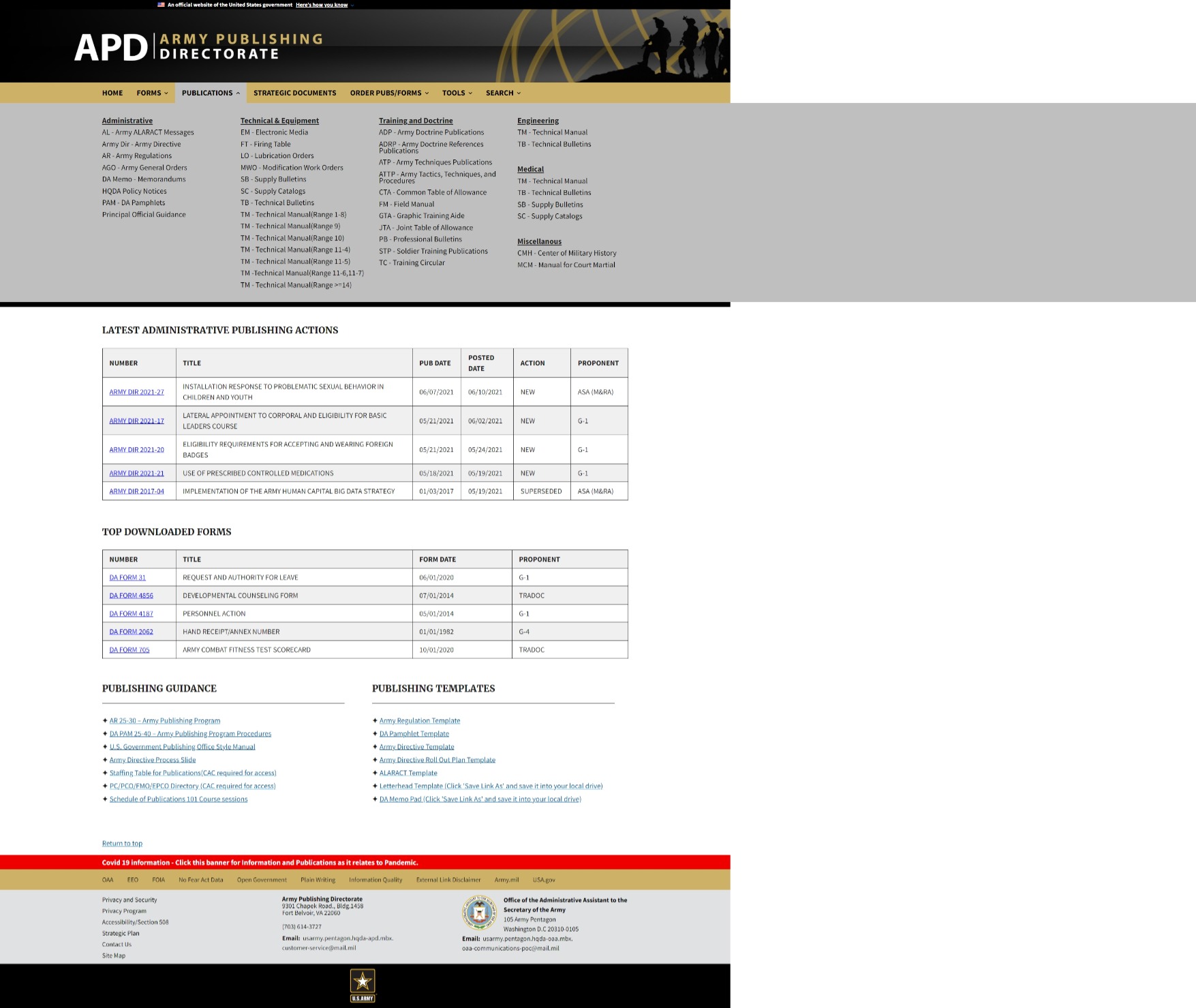Click the US flag icon in top banner
This screenshot has width=1196, height=1008.
click(x=161, y=5)
